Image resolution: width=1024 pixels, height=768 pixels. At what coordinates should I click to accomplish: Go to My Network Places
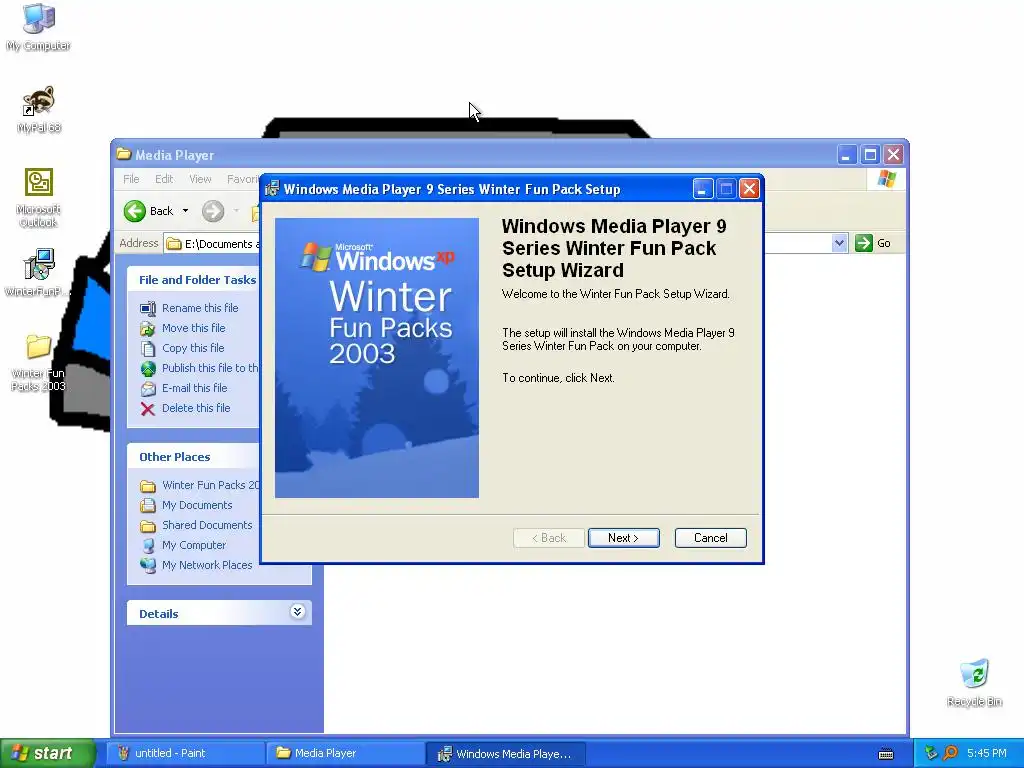(x=207, y=565)
